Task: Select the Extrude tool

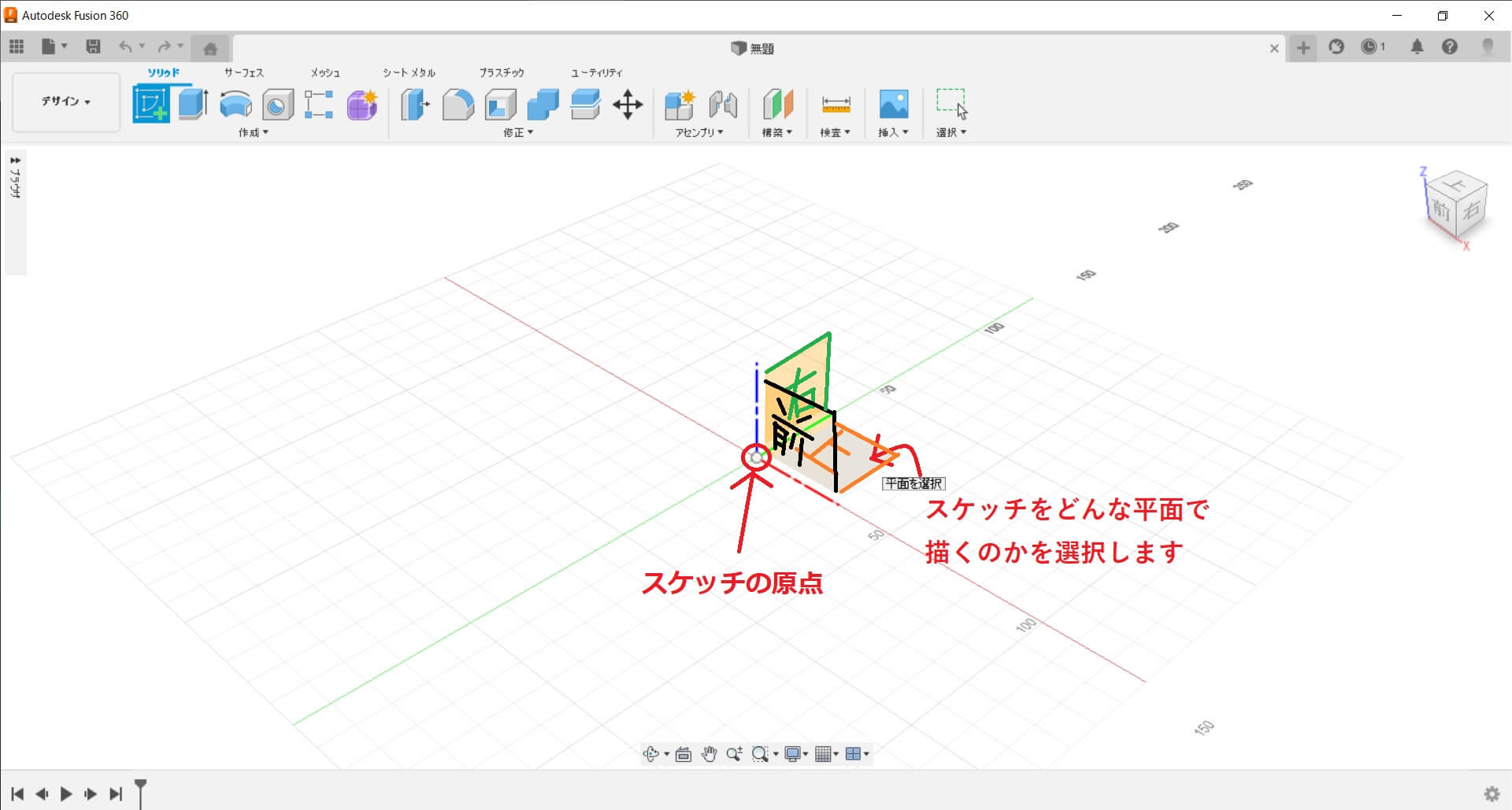Action: pos(193,105)
